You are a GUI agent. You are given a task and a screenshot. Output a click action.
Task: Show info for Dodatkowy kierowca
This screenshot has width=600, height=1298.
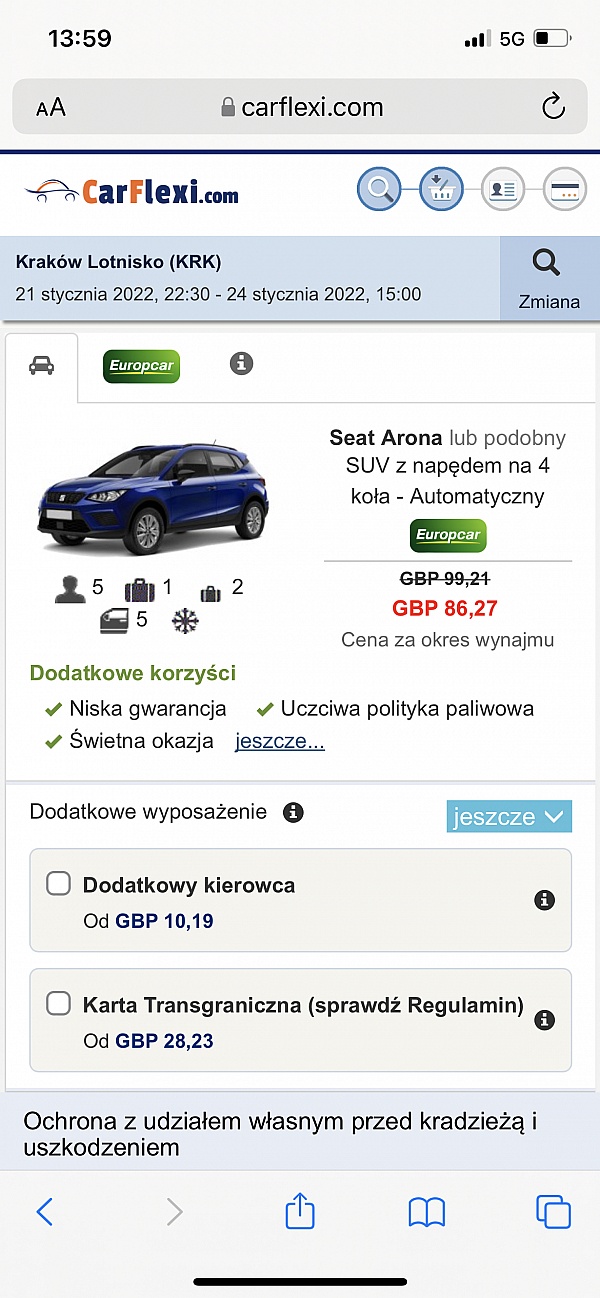coord(545,900)
